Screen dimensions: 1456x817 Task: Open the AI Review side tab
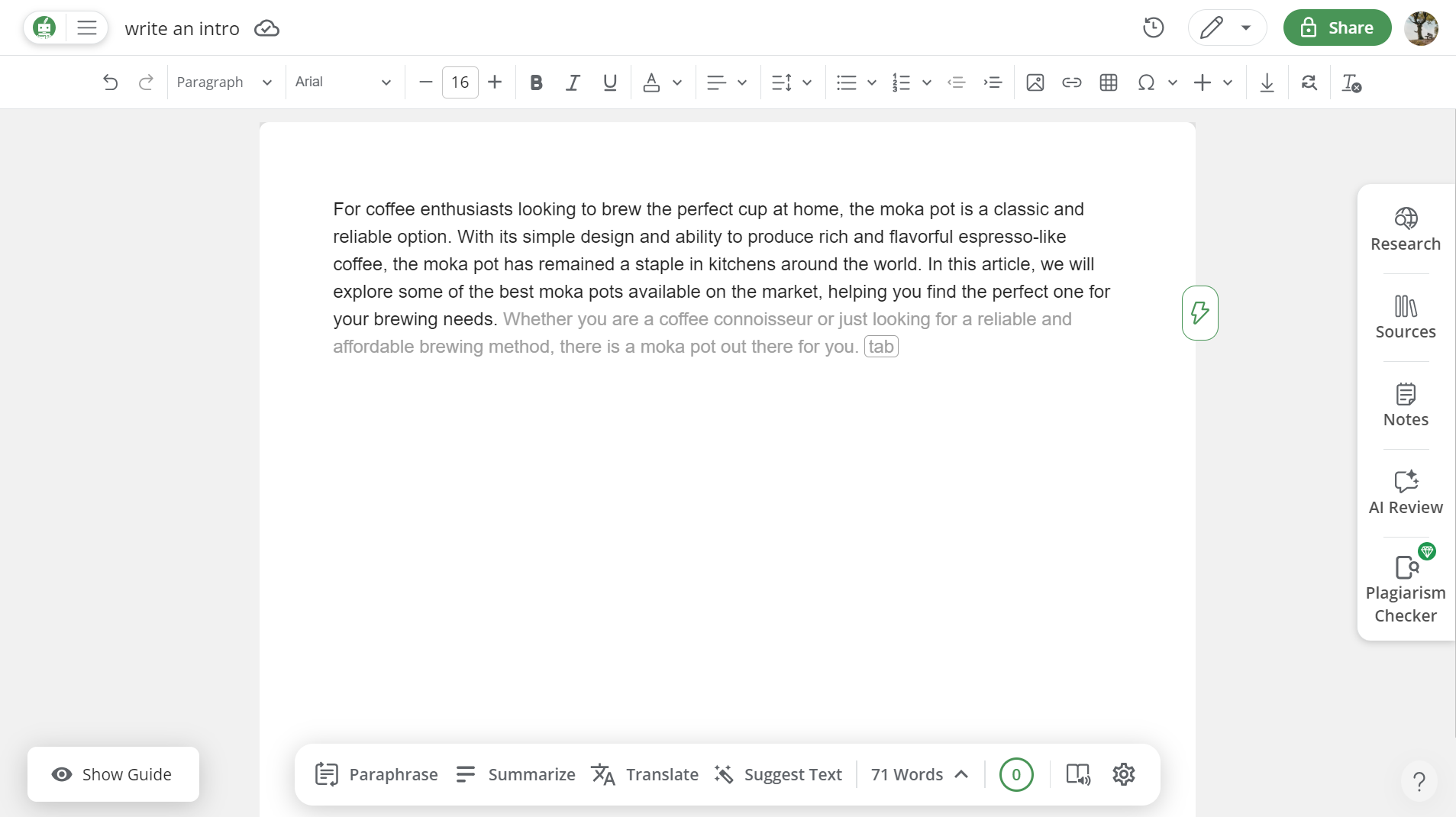coord(1405,492)
